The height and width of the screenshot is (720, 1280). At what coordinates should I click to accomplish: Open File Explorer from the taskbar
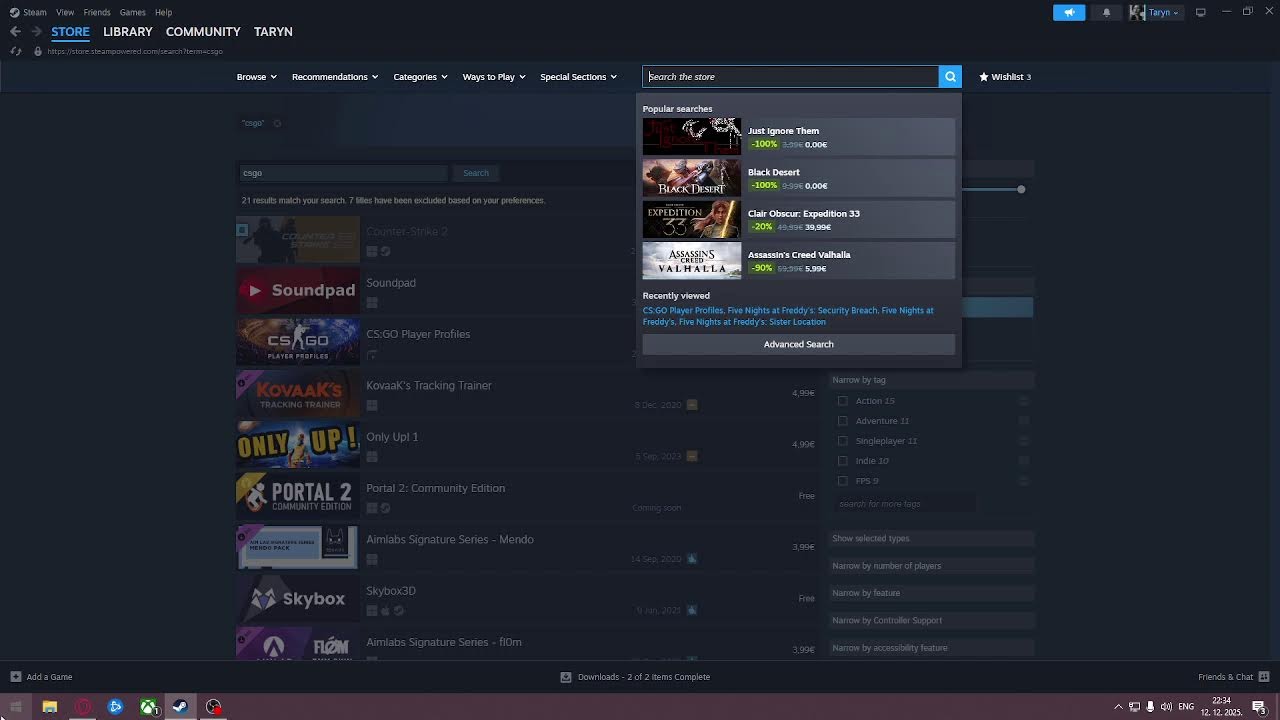point(49,707)
